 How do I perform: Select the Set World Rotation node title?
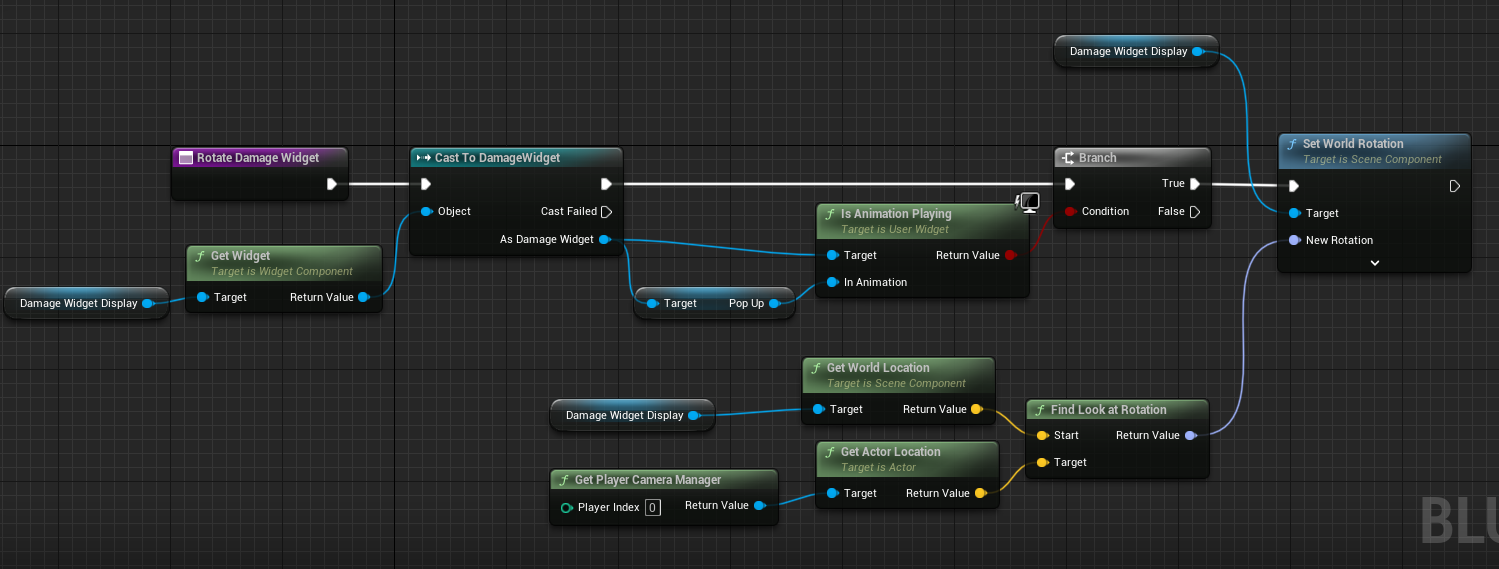coord(1353,144)
